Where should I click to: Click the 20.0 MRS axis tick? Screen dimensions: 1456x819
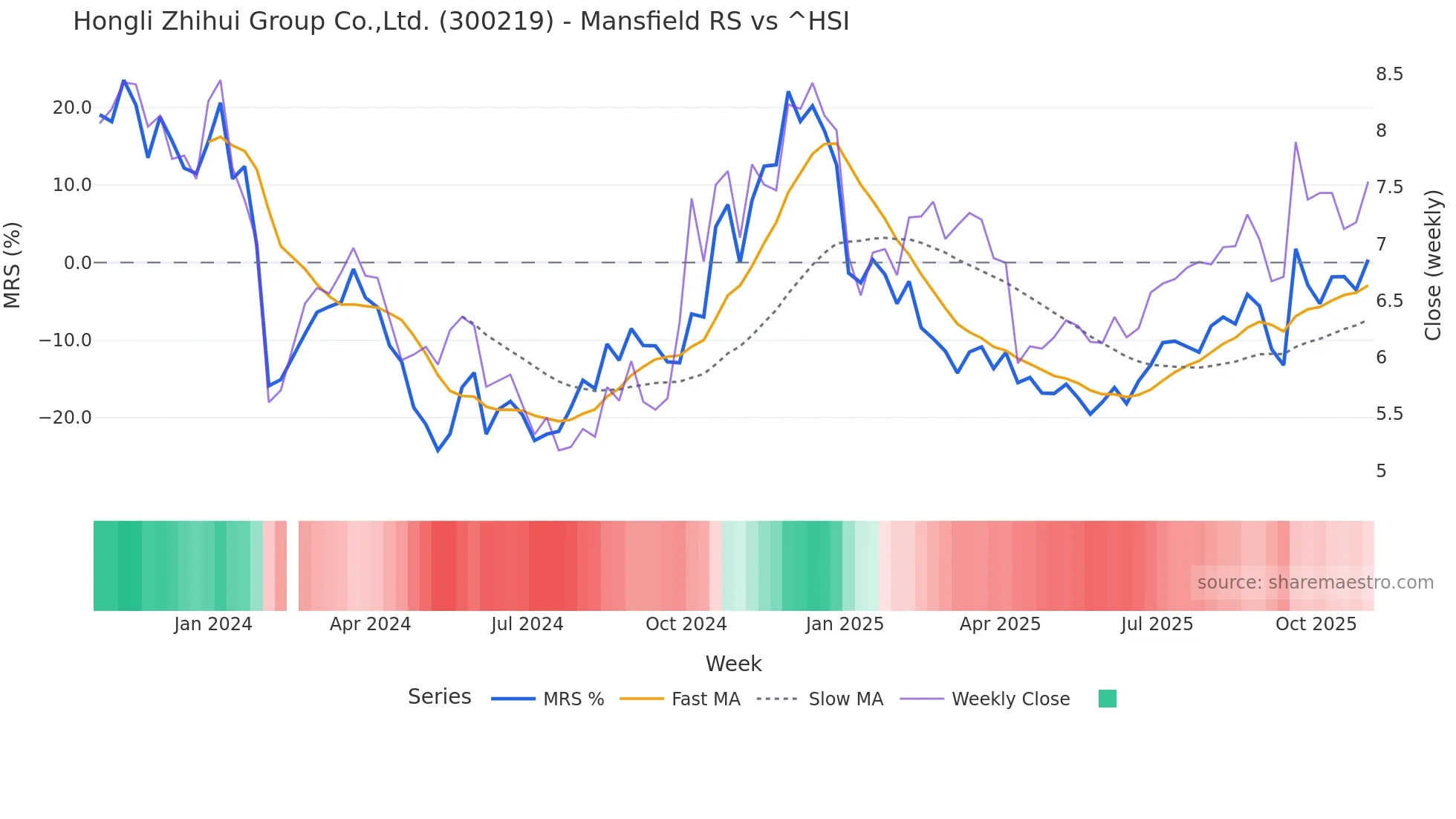pos(72,108)
